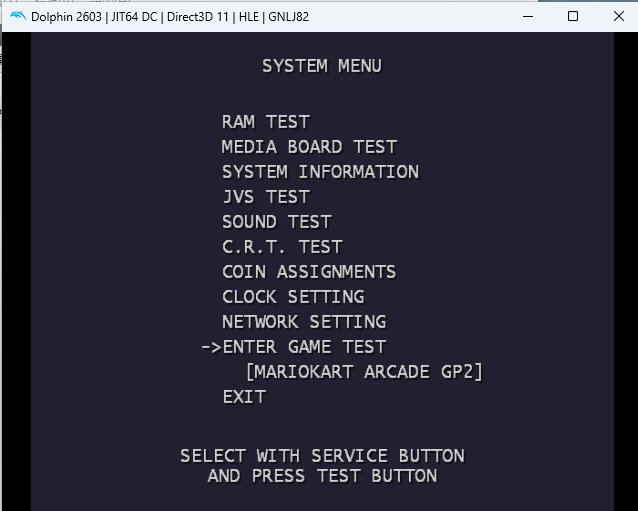
Task: Select CLOCK SETTING option
Action: (x=293, y=297)
